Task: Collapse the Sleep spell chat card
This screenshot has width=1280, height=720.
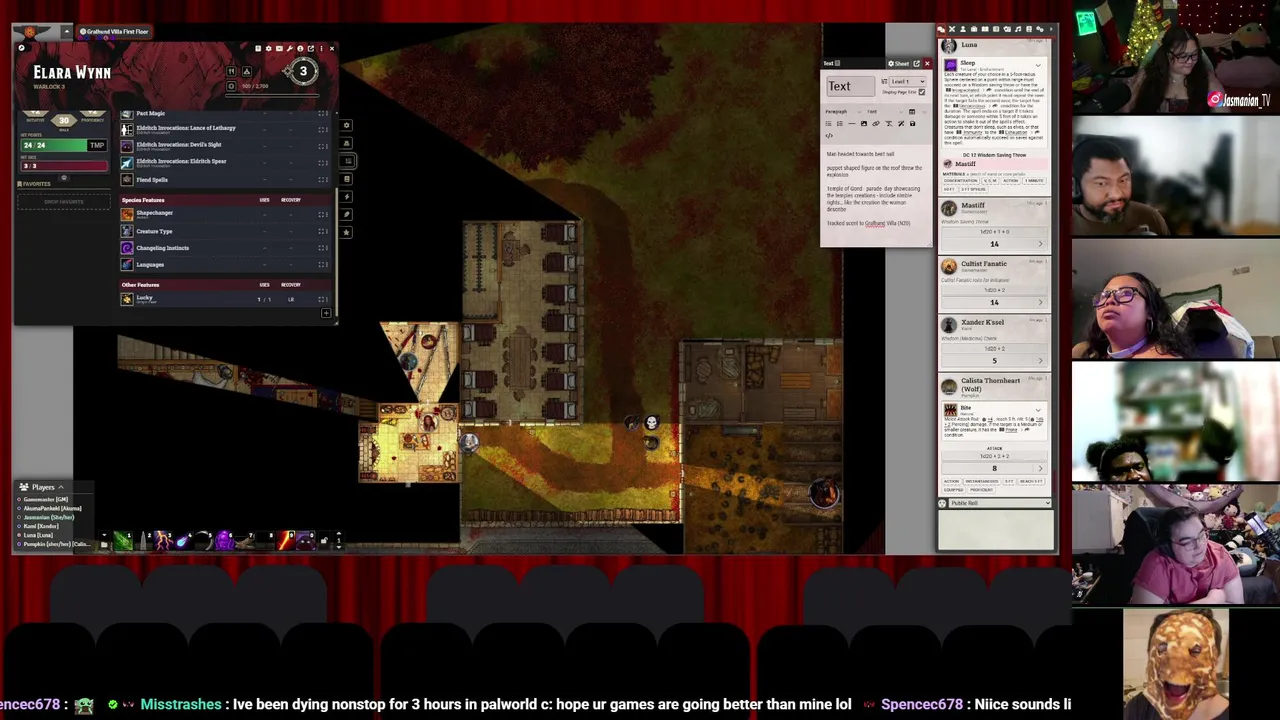Action: click(1037, 65)
